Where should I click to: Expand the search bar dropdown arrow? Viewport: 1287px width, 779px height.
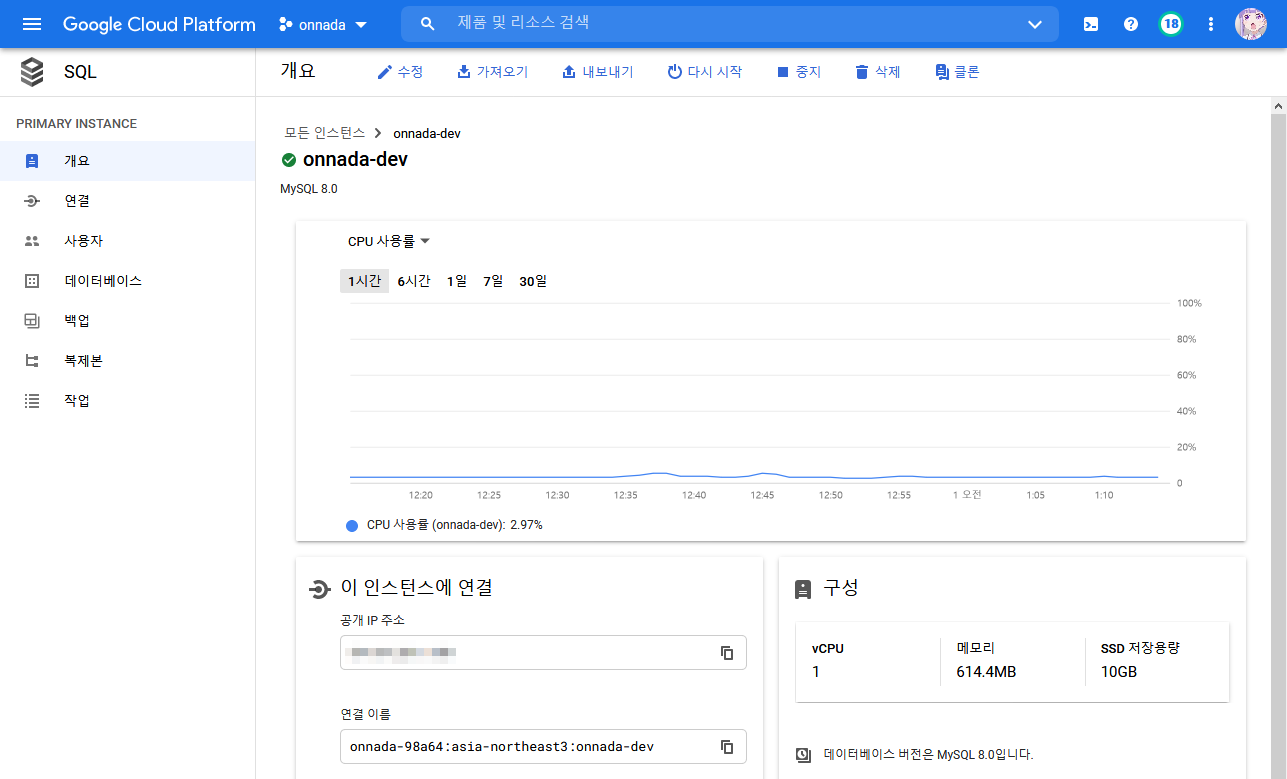(x=1035, y=24)
